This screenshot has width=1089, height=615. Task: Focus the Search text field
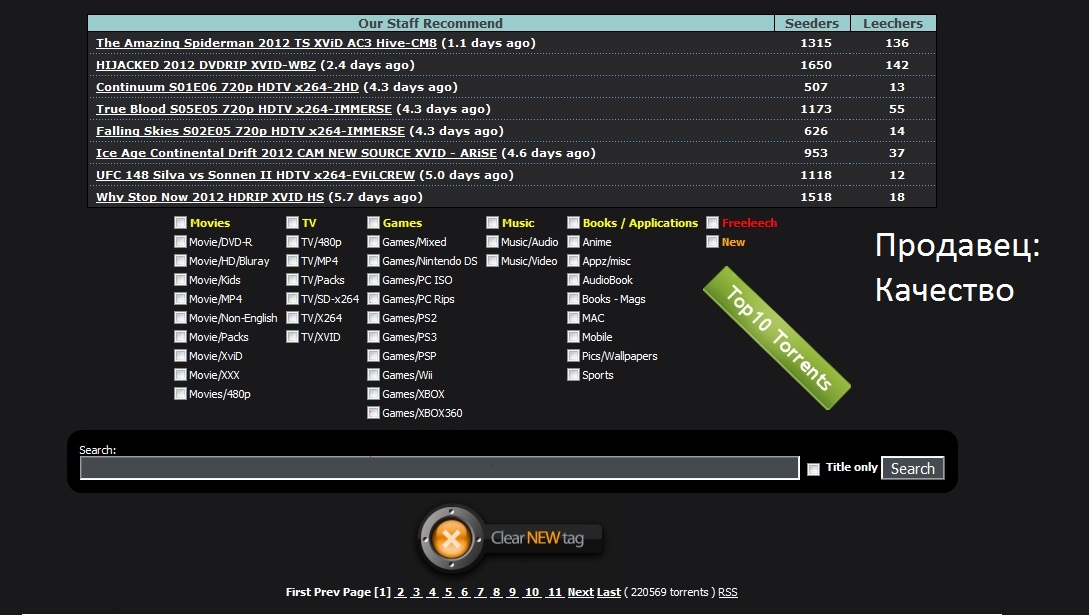pyautogui.click(x=440, y=468)
